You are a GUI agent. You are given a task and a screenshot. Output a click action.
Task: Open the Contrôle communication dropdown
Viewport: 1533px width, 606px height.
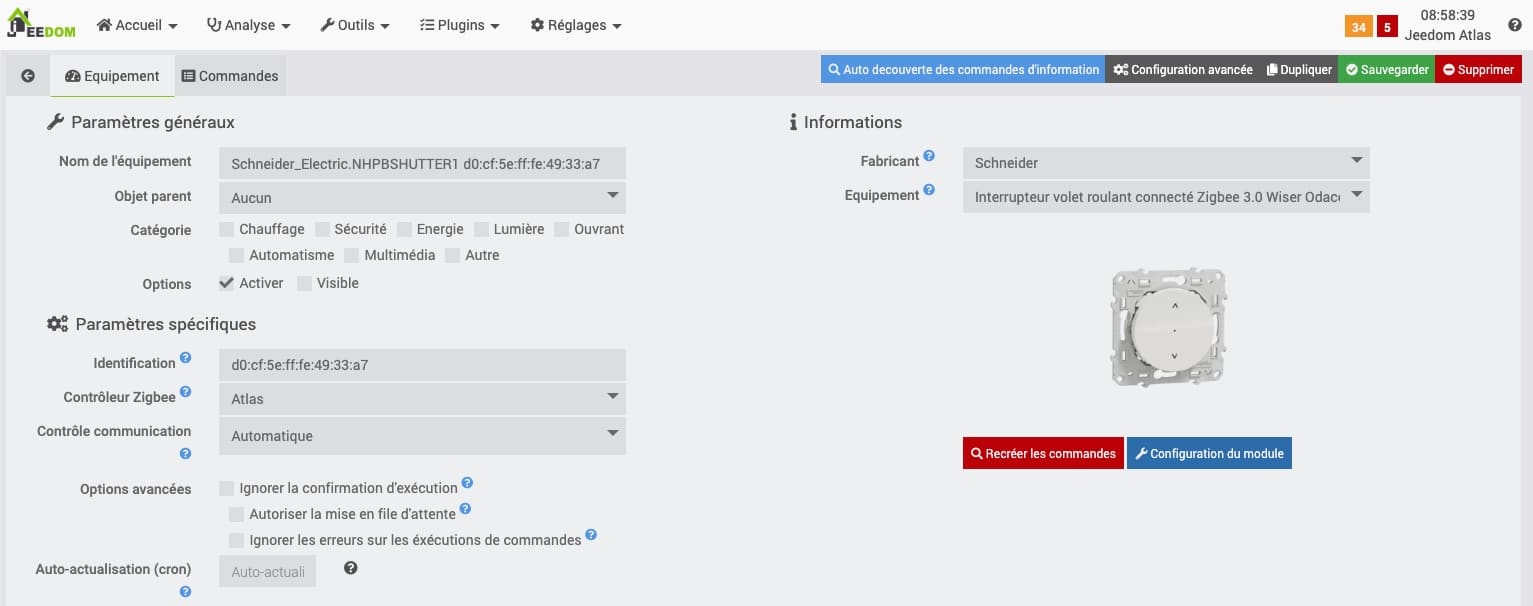click(422, 436)
